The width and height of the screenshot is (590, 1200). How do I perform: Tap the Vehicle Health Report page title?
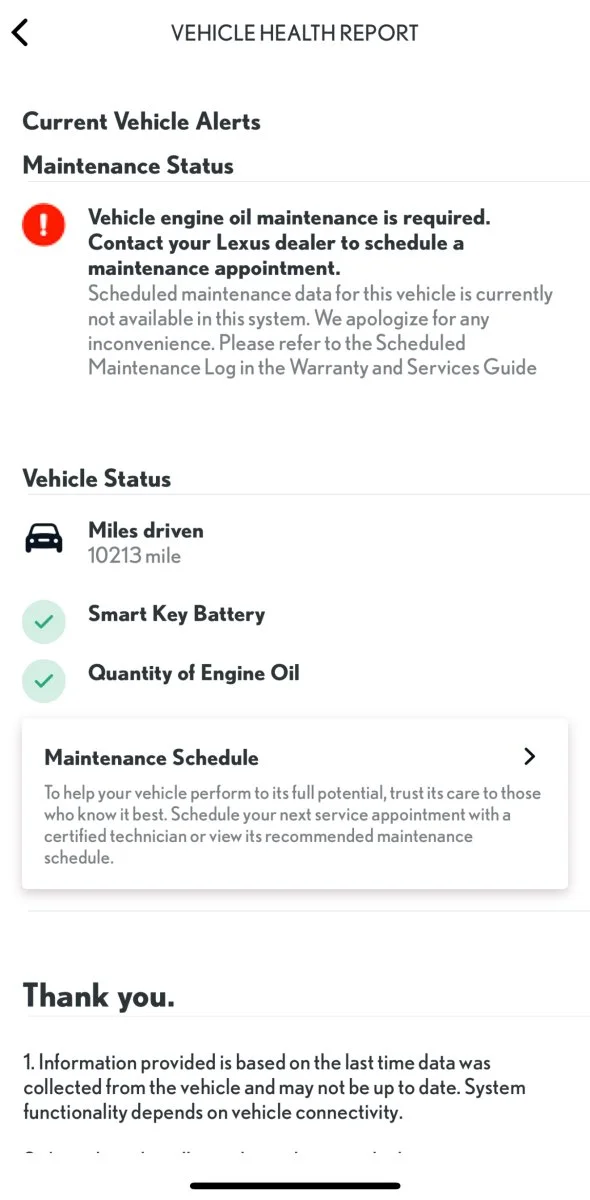pyautogui.click(x=295, y=33)
